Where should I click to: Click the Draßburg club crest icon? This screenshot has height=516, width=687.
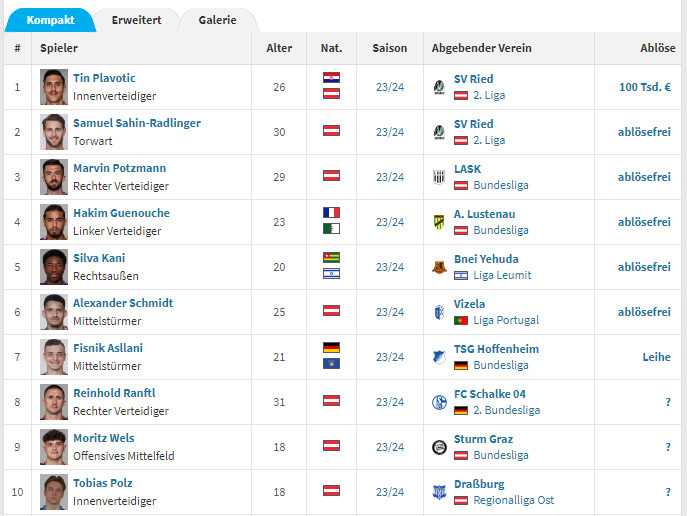coord(439,492)
